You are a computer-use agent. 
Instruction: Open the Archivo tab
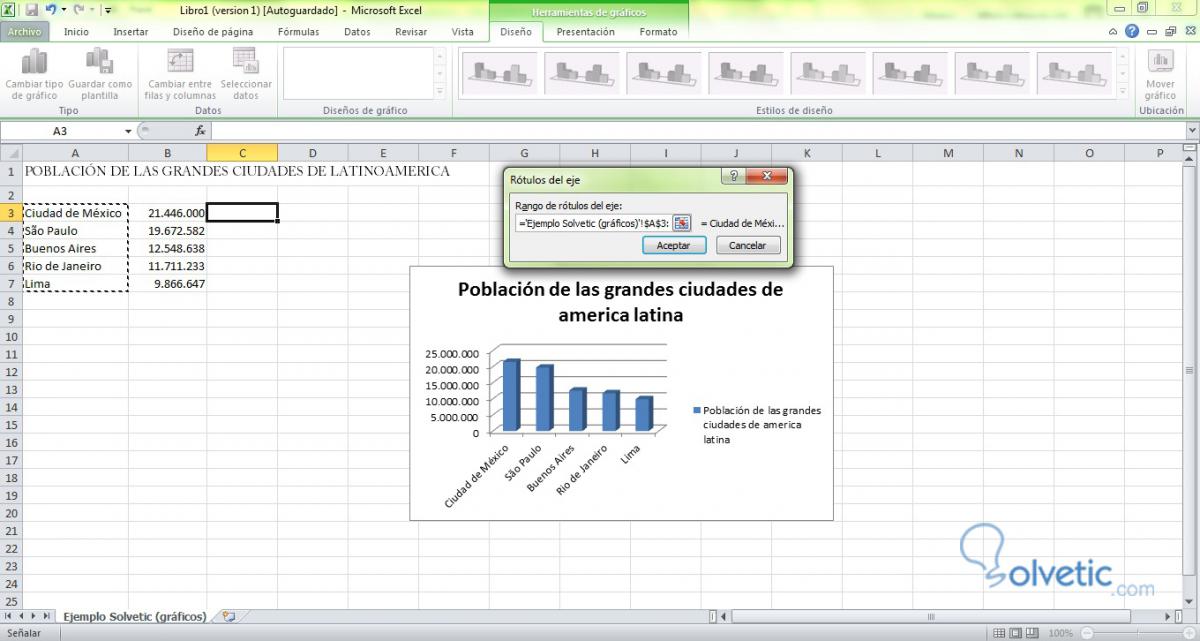tap(27, 32)
